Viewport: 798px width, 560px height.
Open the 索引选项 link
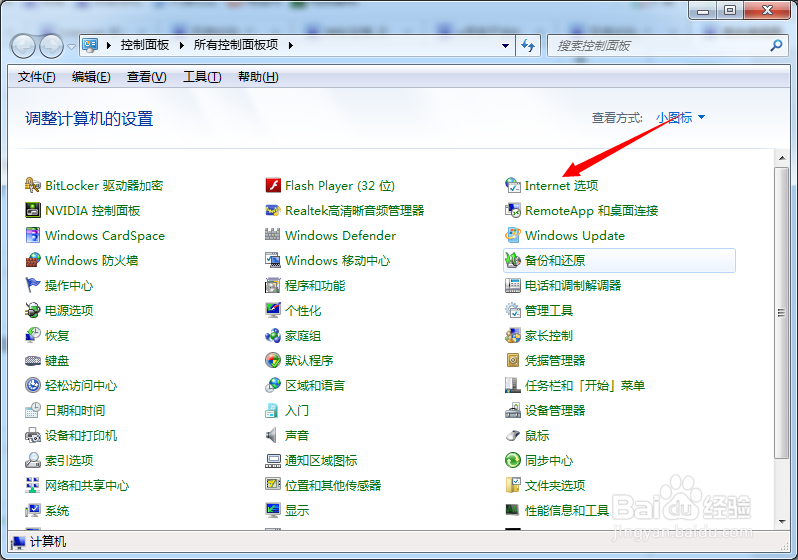coord(69,460)
